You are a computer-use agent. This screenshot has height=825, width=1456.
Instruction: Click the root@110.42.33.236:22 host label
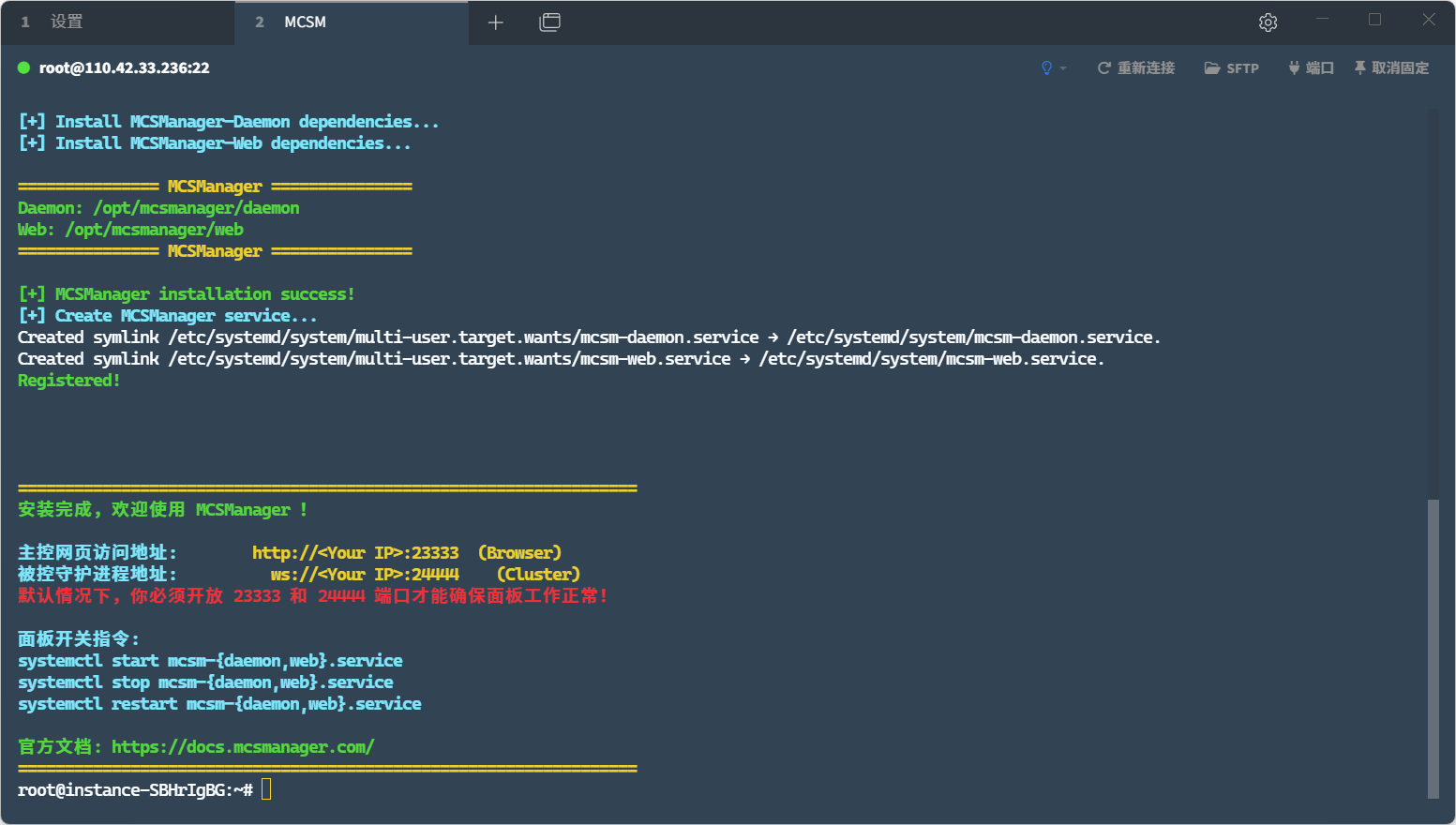pos(124,67)
